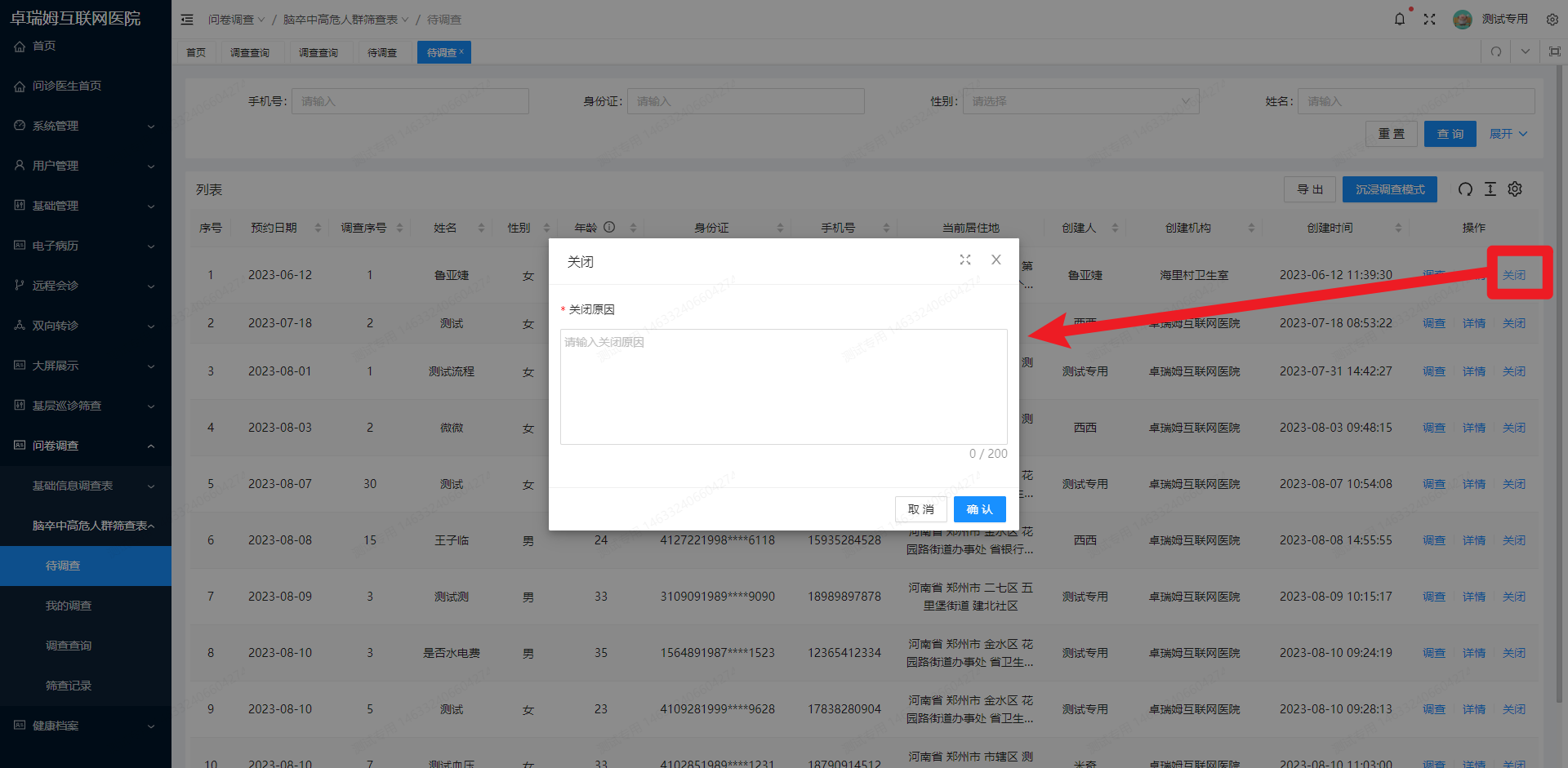Expand more filters with 展开
Image resolution: width=1568 pixels, height=768 pixels.
[x=1508, y=134]
